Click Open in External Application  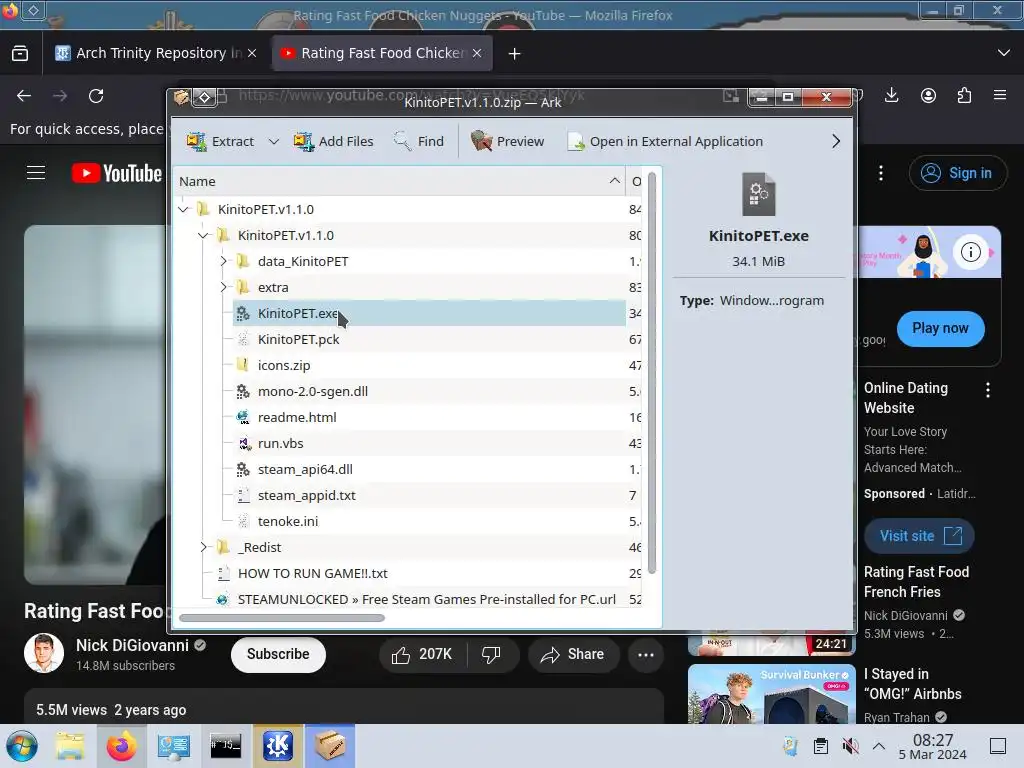point(665,142)
